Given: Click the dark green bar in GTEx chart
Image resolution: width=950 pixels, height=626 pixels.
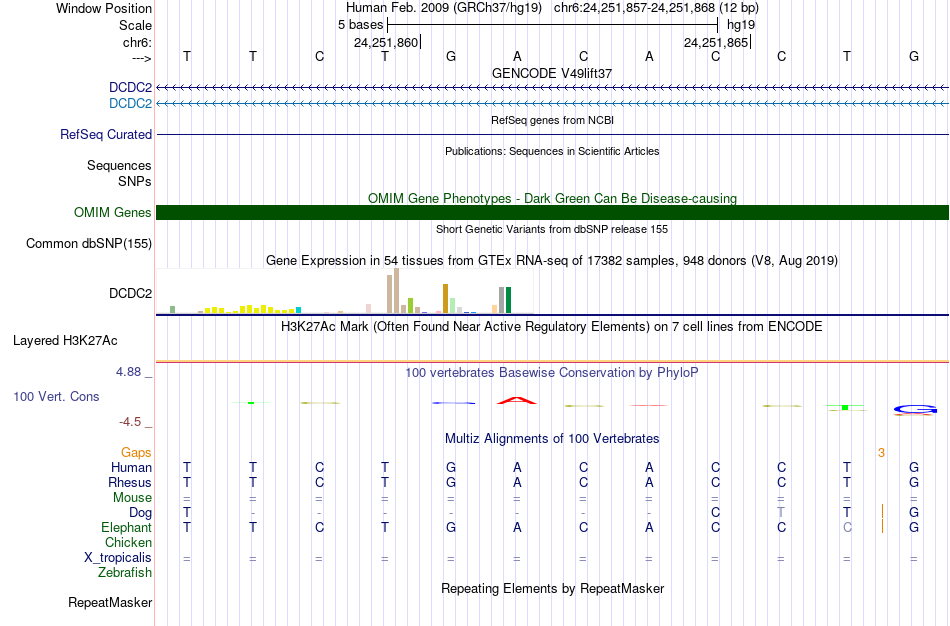Looking at the screenshot, I should coord(508,300).
